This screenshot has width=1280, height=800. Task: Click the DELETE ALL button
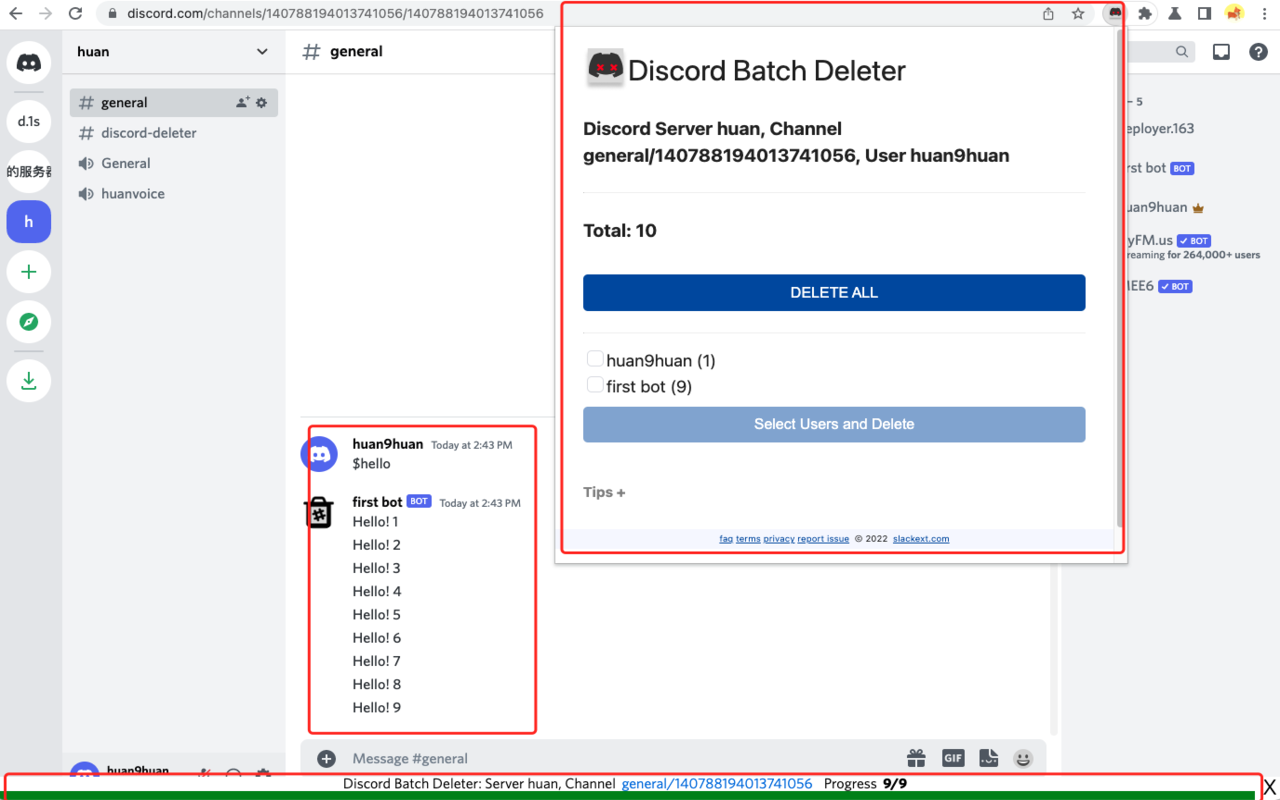pyautogui.click(x=834, y=292)
